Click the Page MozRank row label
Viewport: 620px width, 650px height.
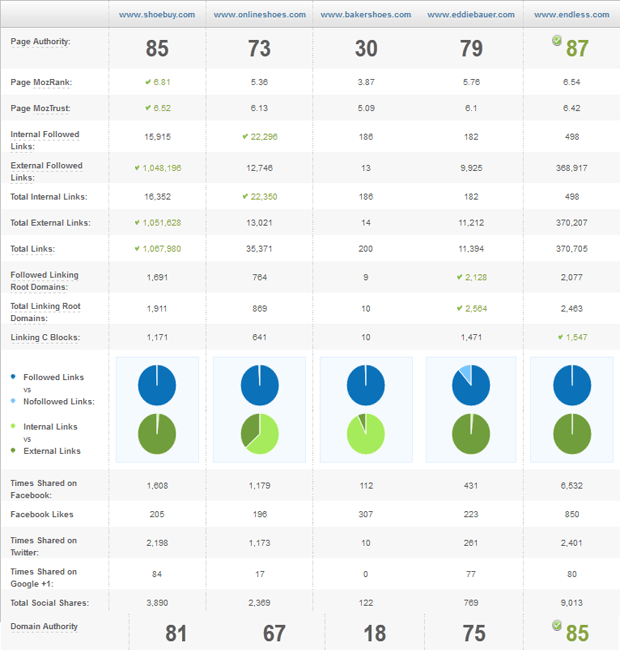[x=41, y=82]
